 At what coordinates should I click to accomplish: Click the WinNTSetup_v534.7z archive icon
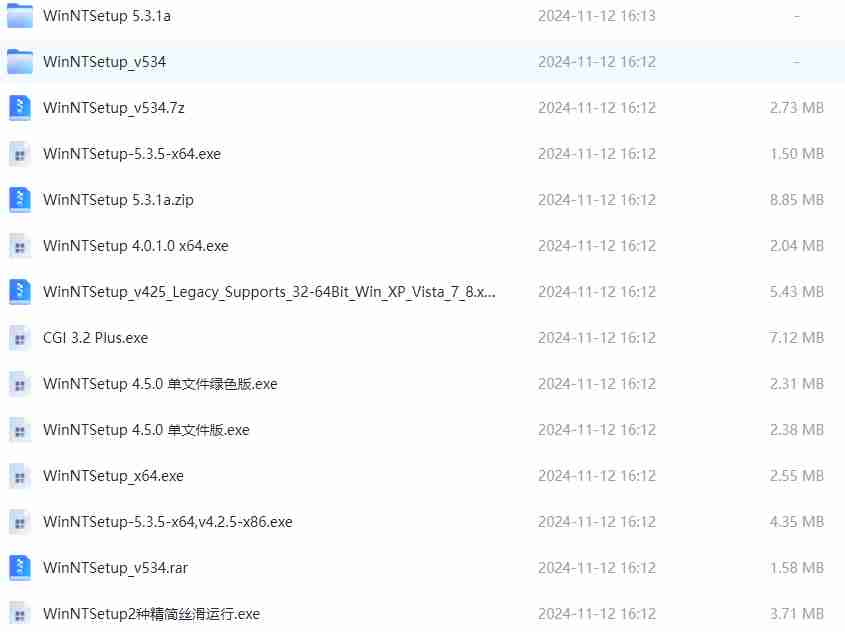click(20, 108)
